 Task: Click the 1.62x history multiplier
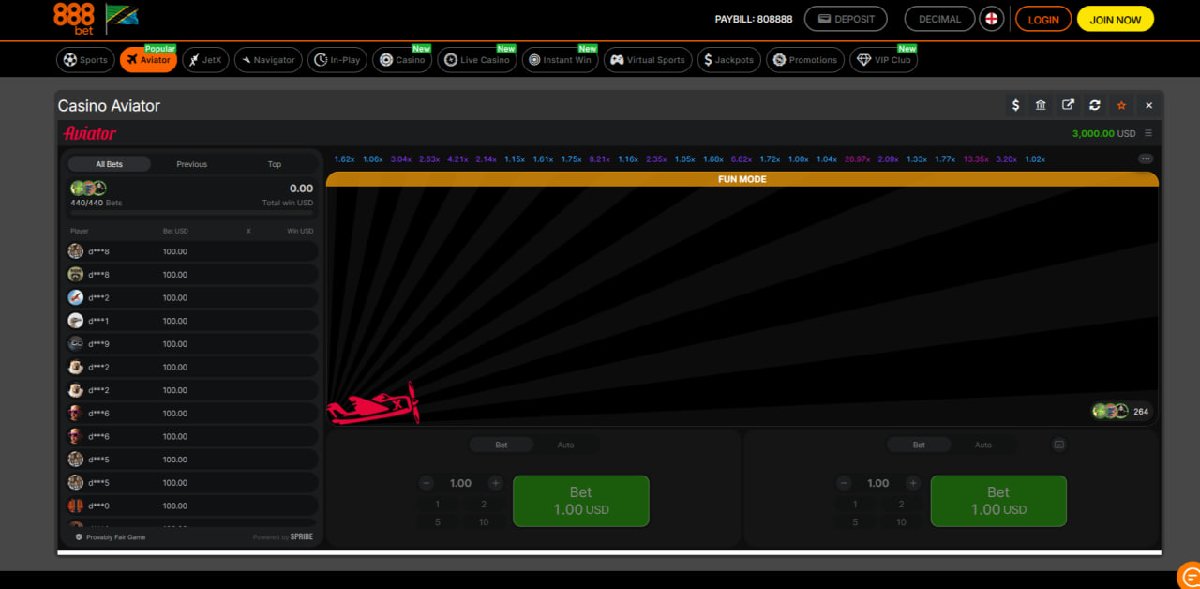click(344, 159)
